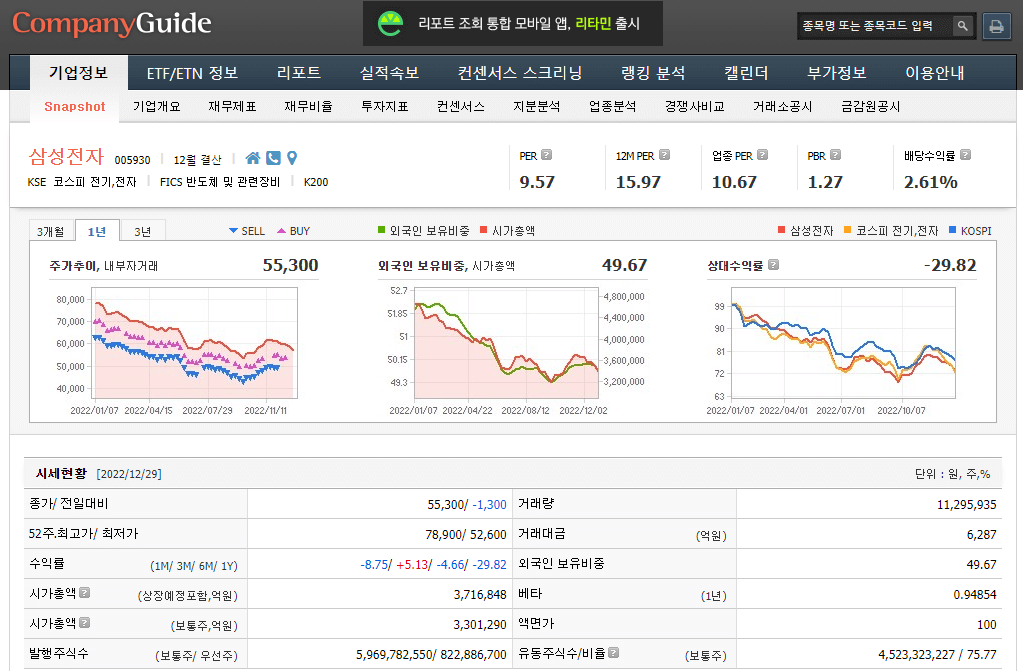Click the K200 index label
This screenshot has height=671, width=1023.
(x=316, y=182)
